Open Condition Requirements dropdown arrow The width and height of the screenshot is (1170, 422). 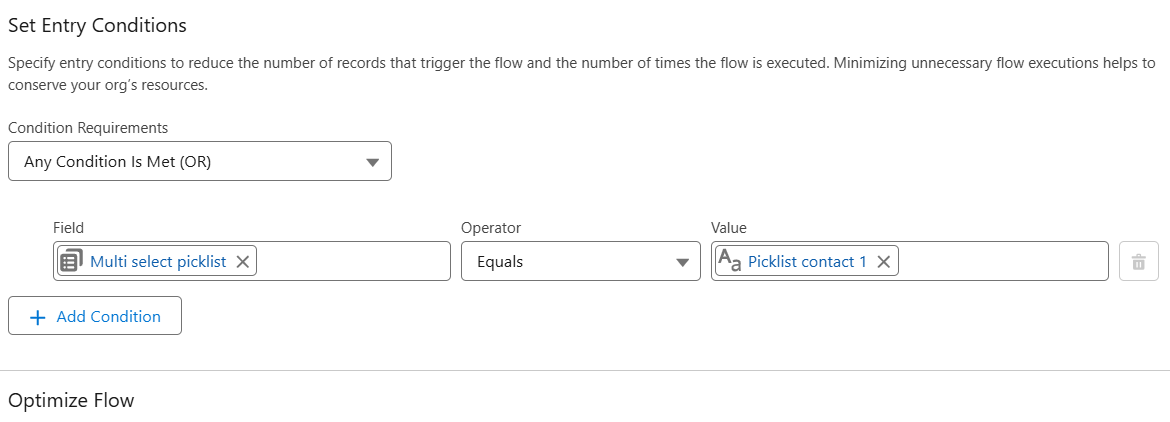(x=372, y=162)
